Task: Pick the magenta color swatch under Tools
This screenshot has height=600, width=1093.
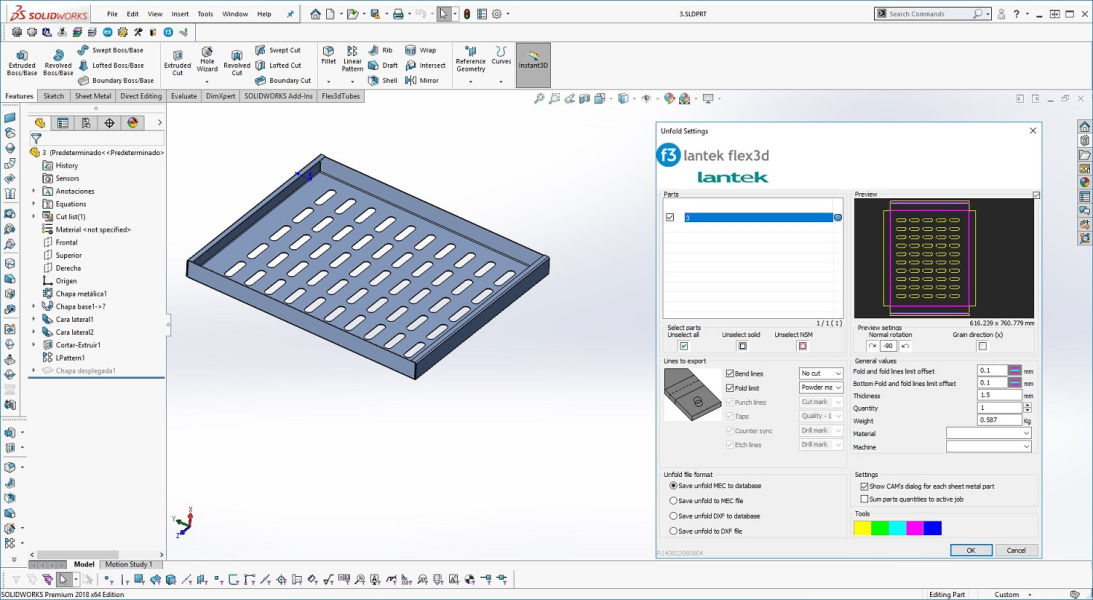Action: point(914,528)
